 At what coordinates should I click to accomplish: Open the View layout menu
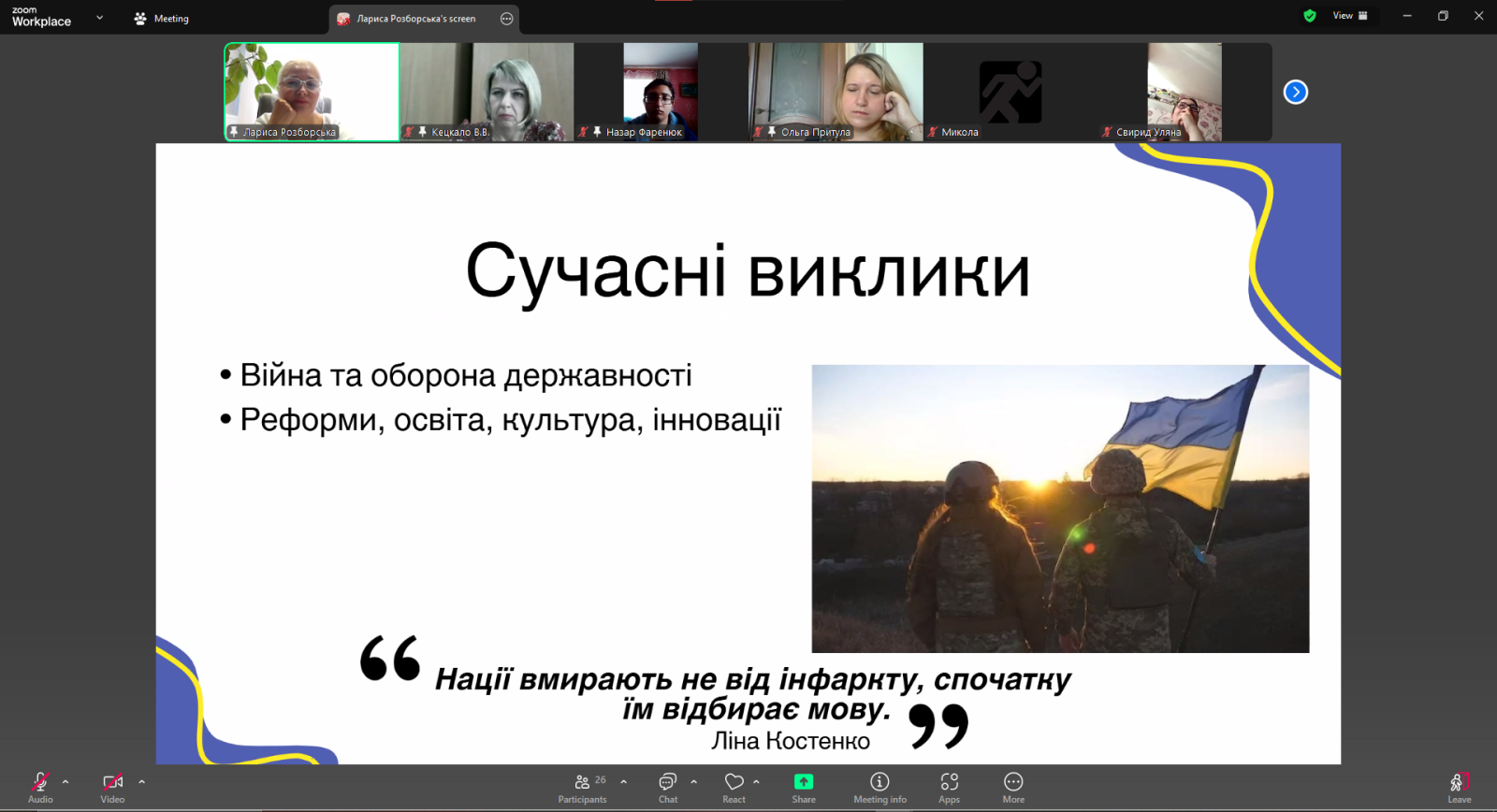(x=1350, y=16)
